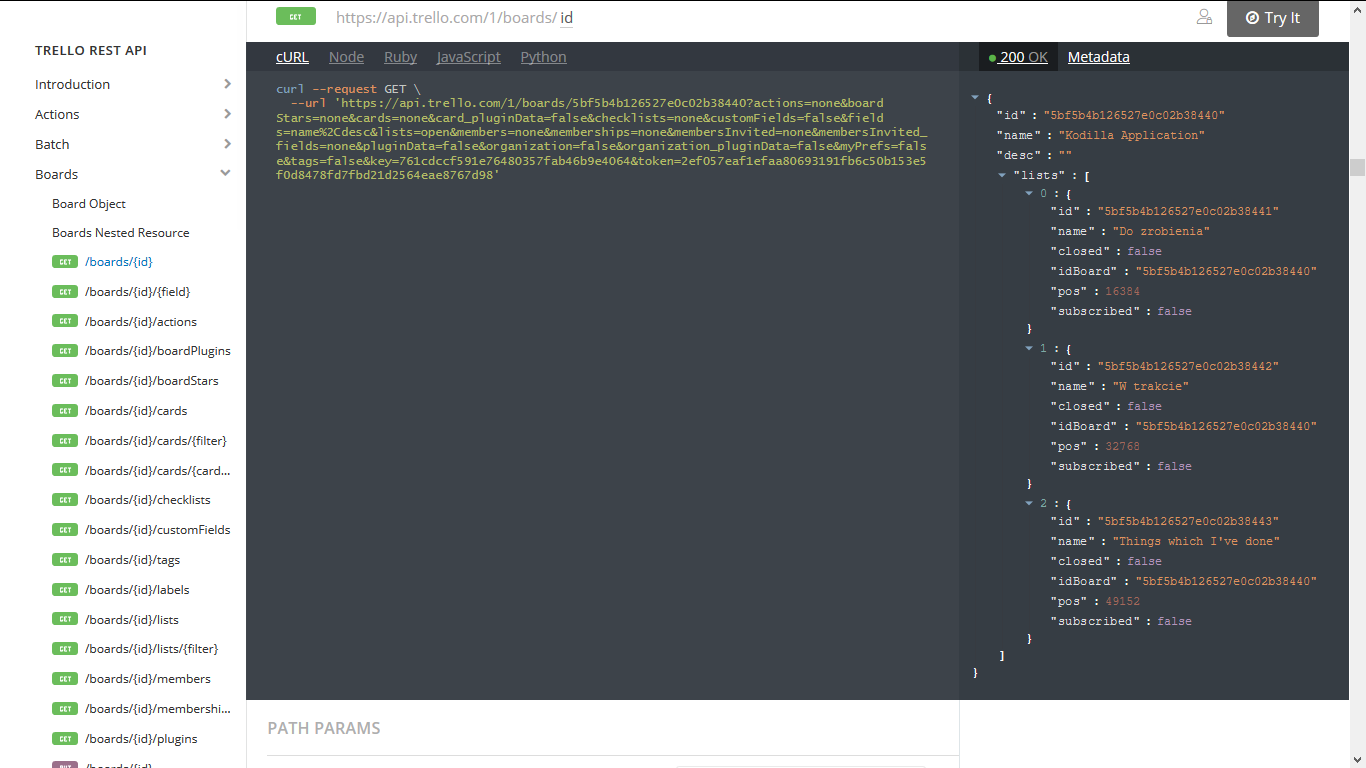Image resolution: width=1366 pixels, height=768 pixels.
Task: Open the /boards/{id}/membershi… endpoint
Action: [158, 709]
